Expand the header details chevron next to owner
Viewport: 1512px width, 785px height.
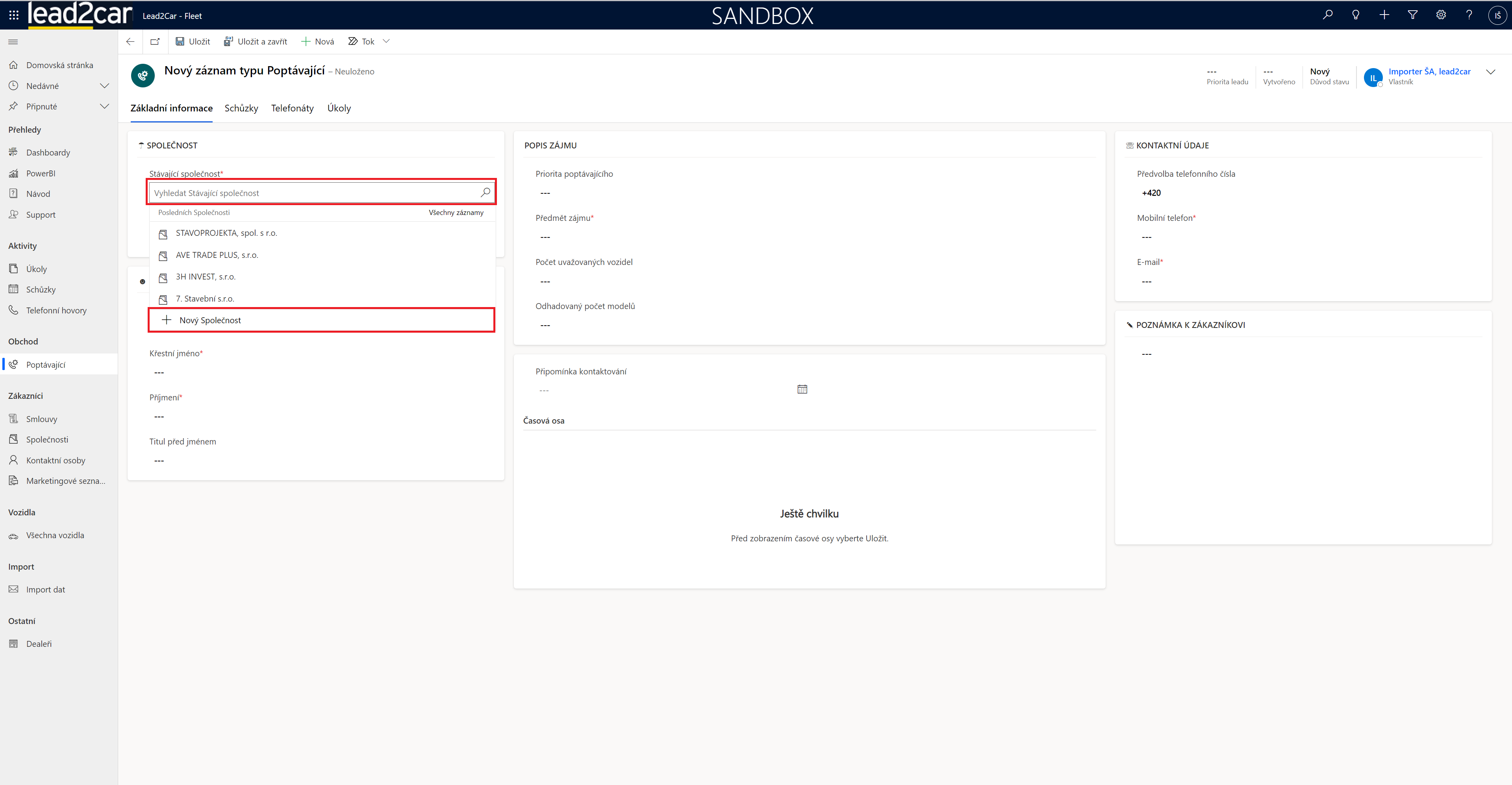point(1490,72)
